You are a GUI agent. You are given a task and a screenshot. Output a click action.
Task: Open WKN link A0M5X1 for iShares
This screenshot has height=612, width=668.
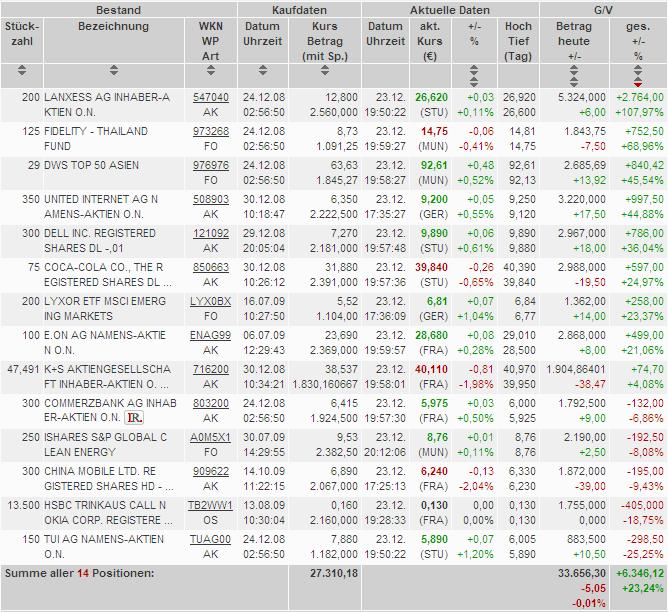point(210,438)
